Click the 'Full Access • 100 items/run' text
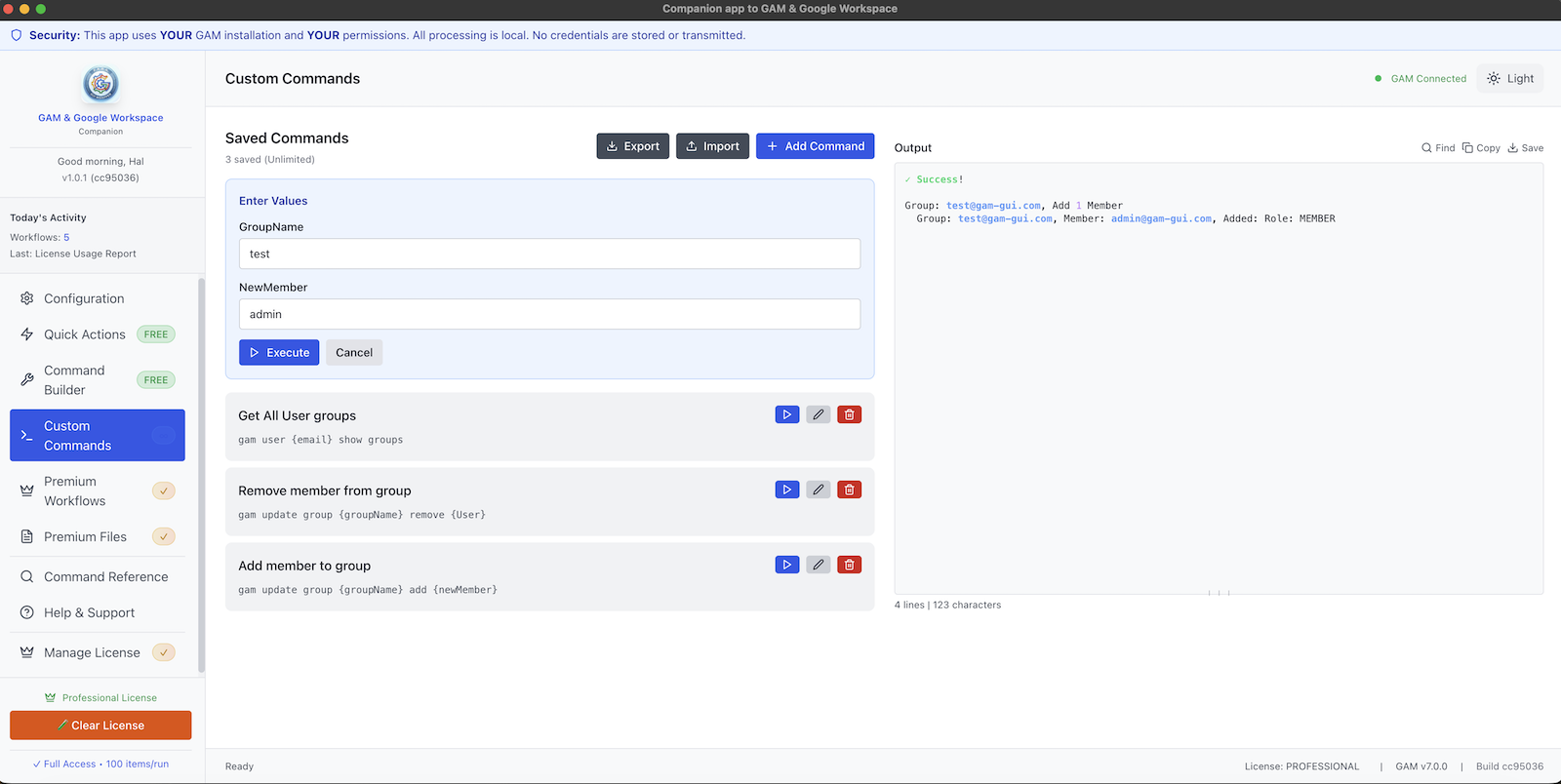This screenshot has width=1561, height=784. click(100, 764)
